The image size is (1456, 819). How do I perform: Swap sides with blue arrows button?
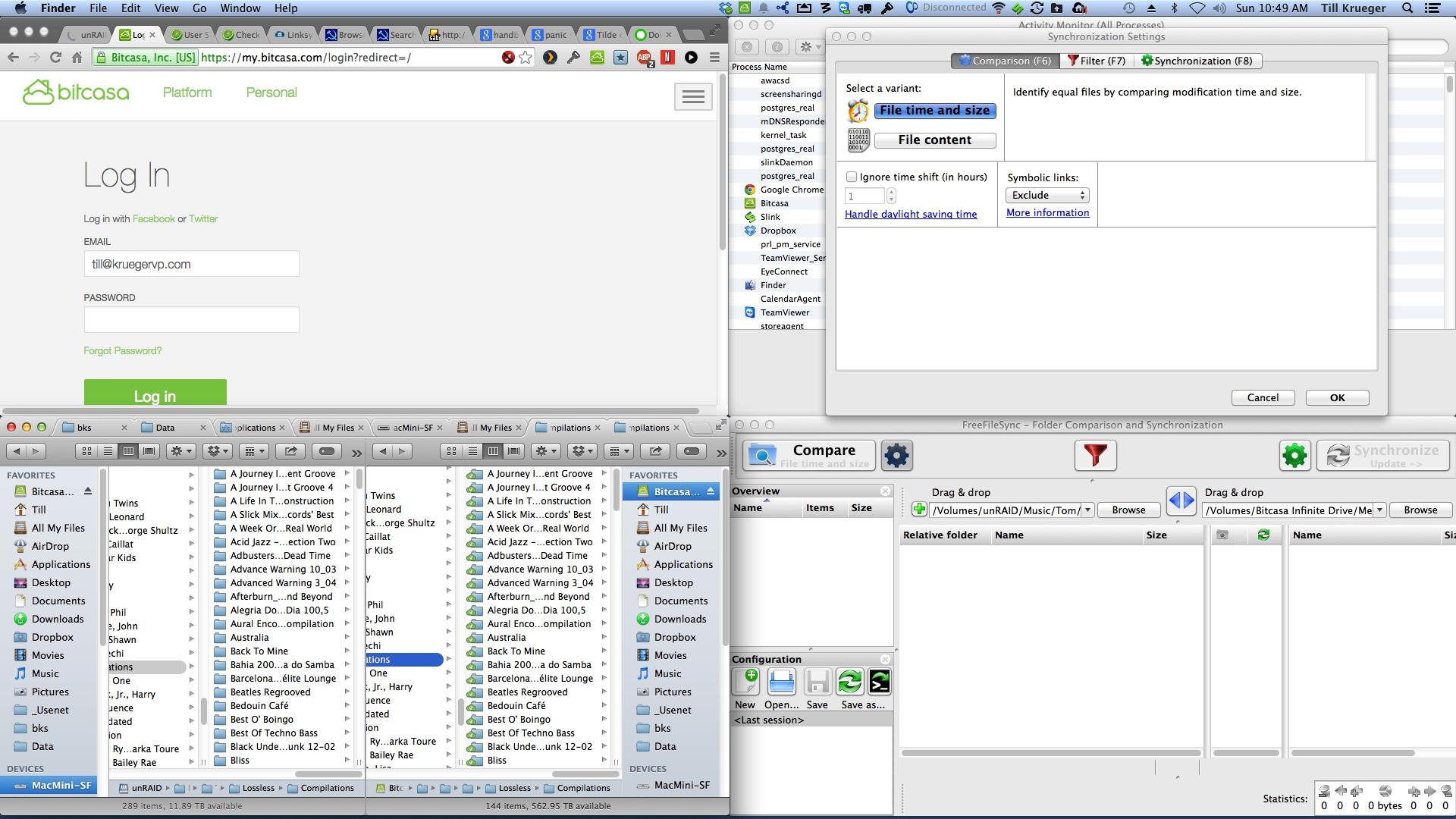pos(1181,500)
